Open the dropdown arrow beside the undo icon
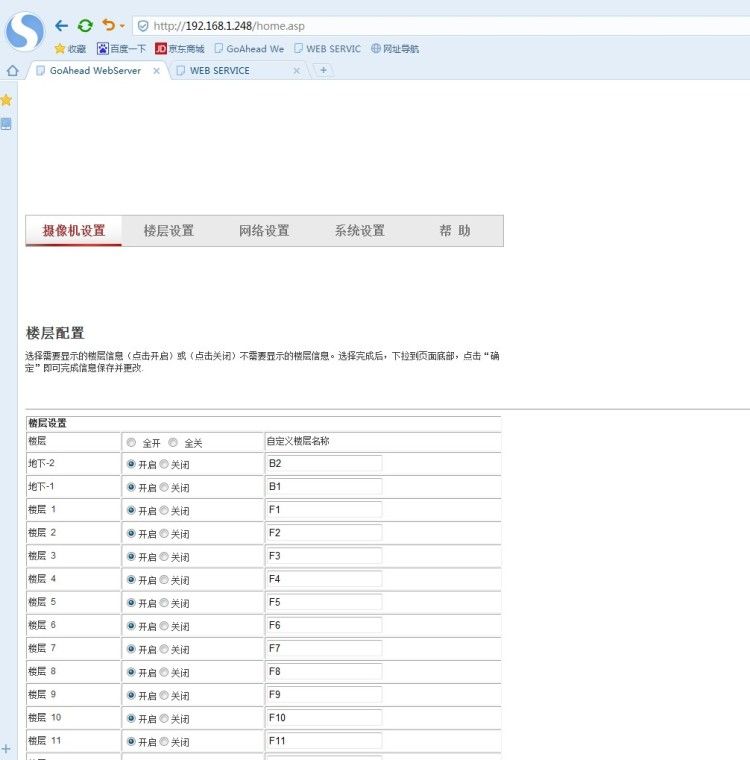The width and height of the screenshot is (750, 760). [x=122, y=26]
